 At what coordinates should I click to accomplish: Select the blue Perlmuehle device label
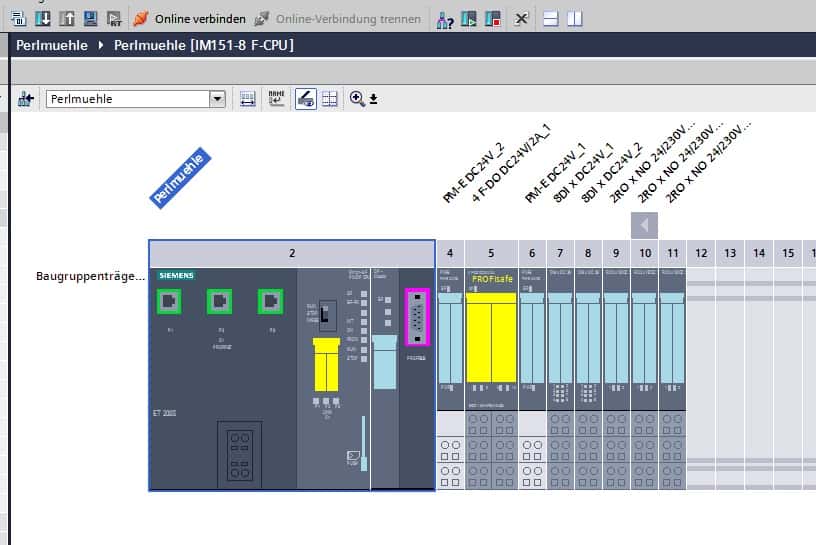pyautogui.click(x=180, y=178)
